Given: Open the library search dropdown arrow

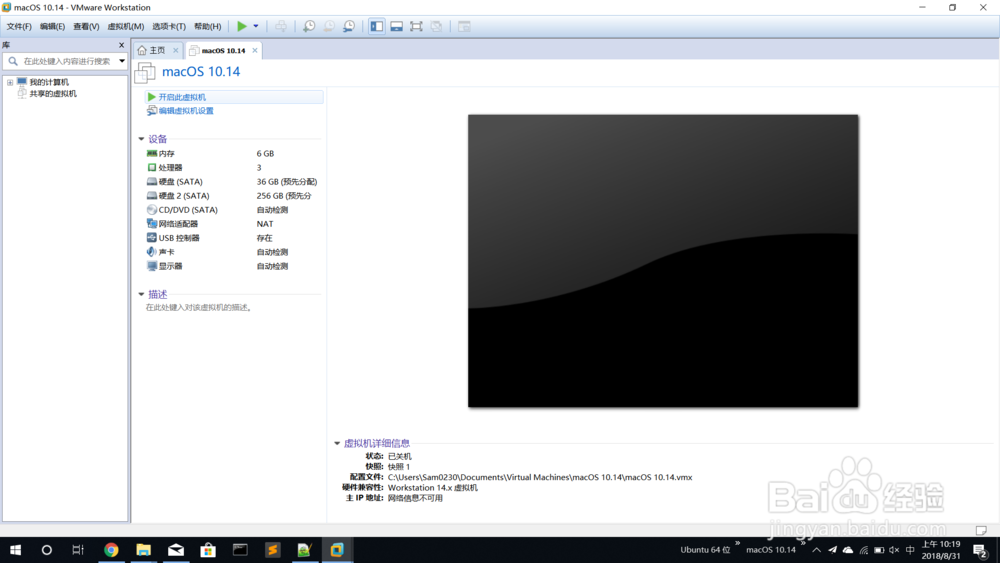Looking at the screenshot, I should 122,61.
